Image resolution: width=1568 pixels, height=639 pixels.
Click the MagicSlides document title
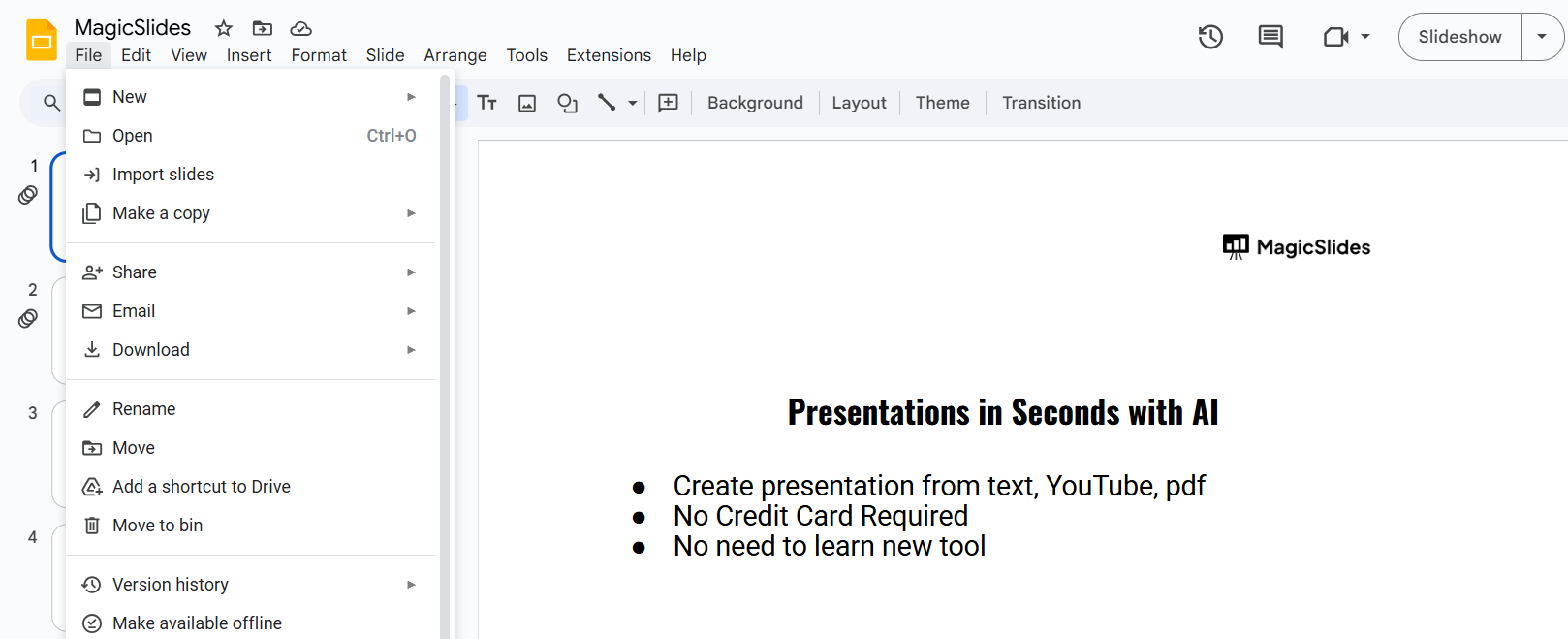(133, 27)
